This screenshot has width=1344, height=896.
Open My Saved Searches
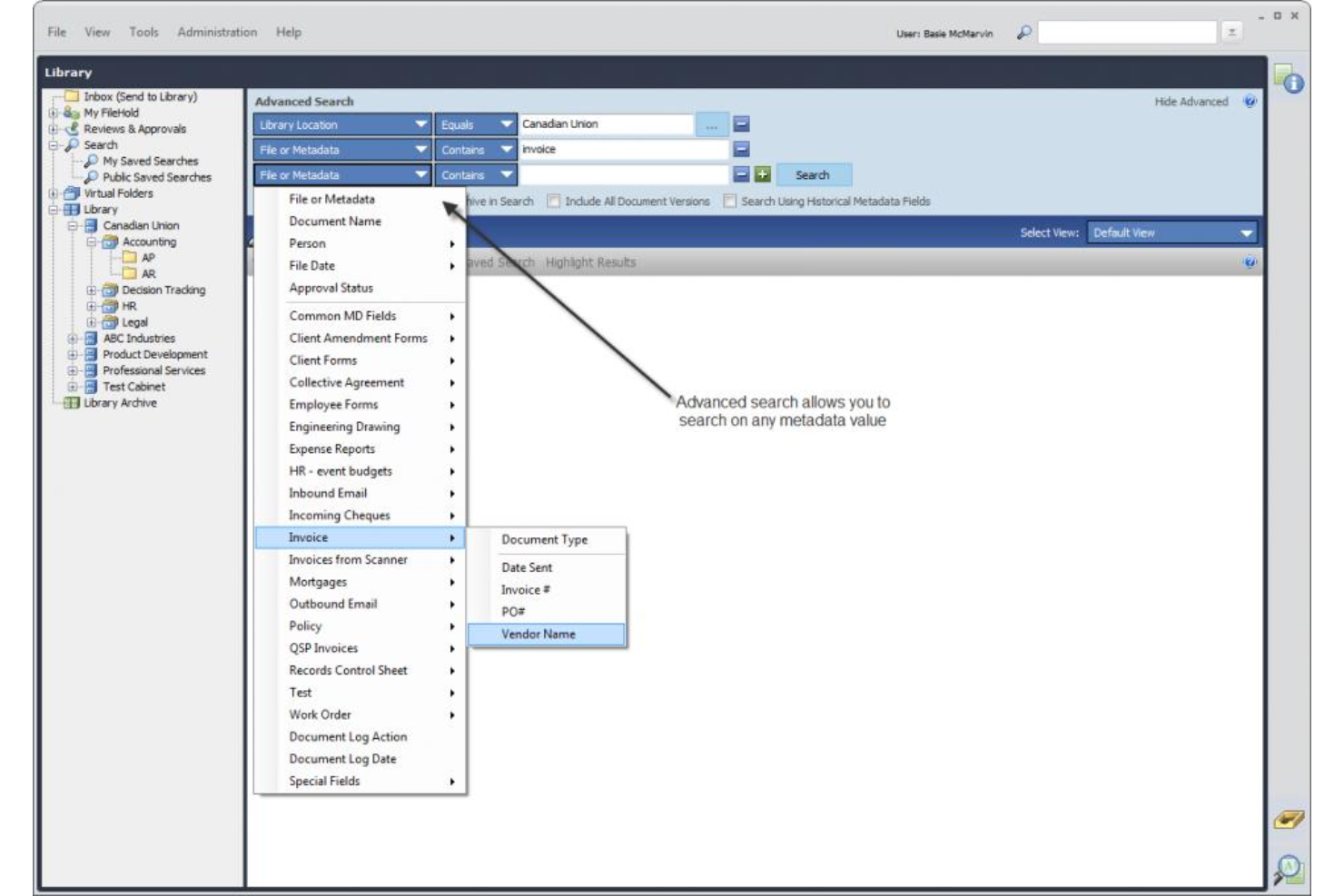pyautogui.click(x=150, y=161)
